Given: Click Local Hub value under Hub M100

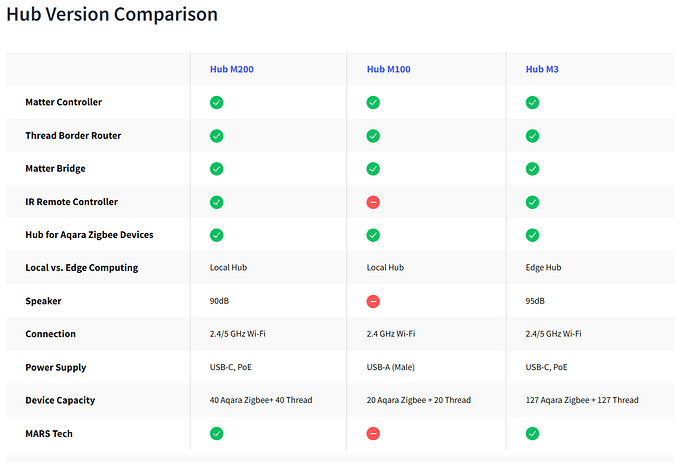Looking at the screenshot, I should pyautogui.click(x=385, y=267).
